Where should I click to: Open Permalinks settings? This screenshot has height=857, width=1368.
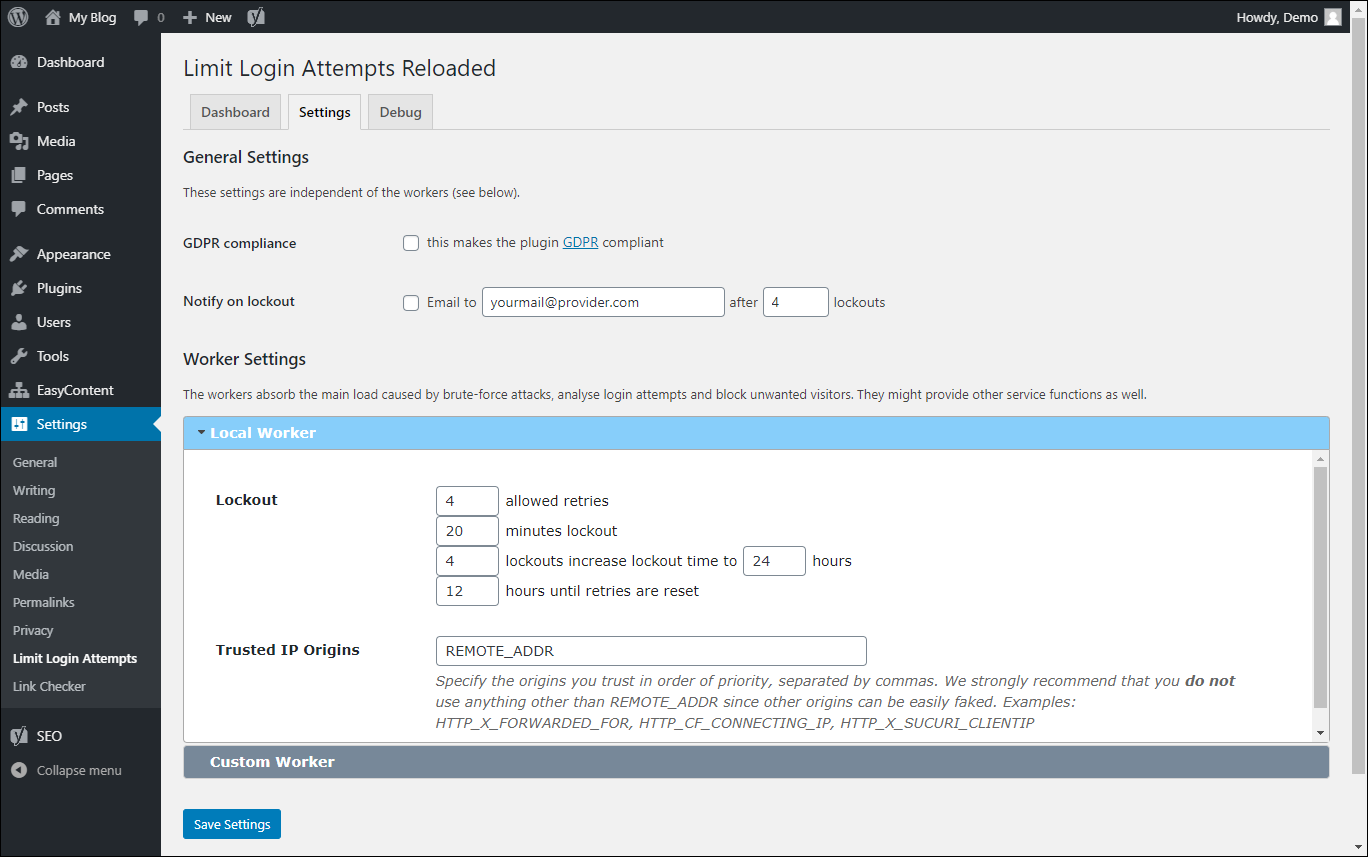[44, 602]
